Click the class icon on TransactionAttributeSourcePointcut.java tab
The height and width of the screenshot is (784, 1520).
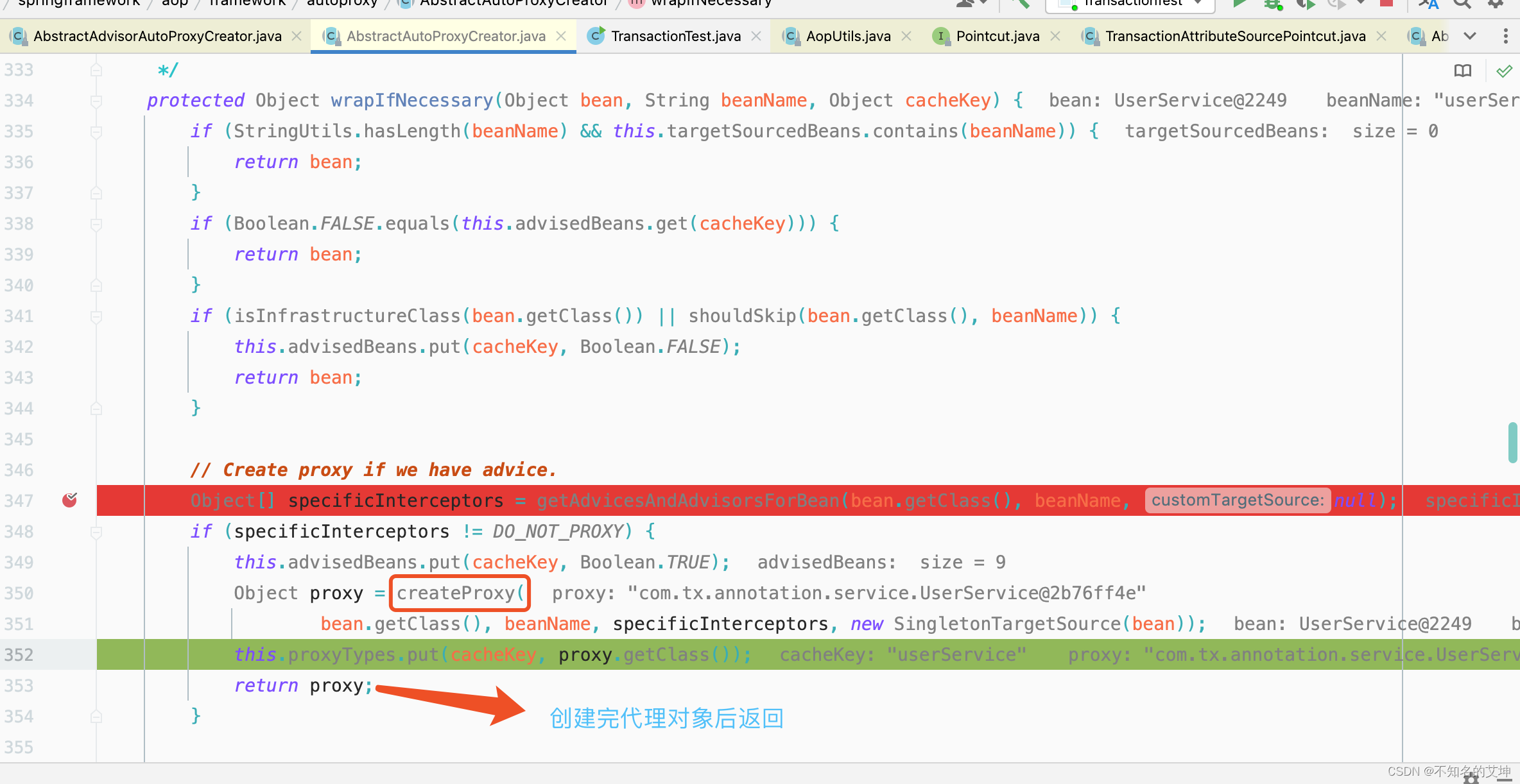[x=1090, y=36]
